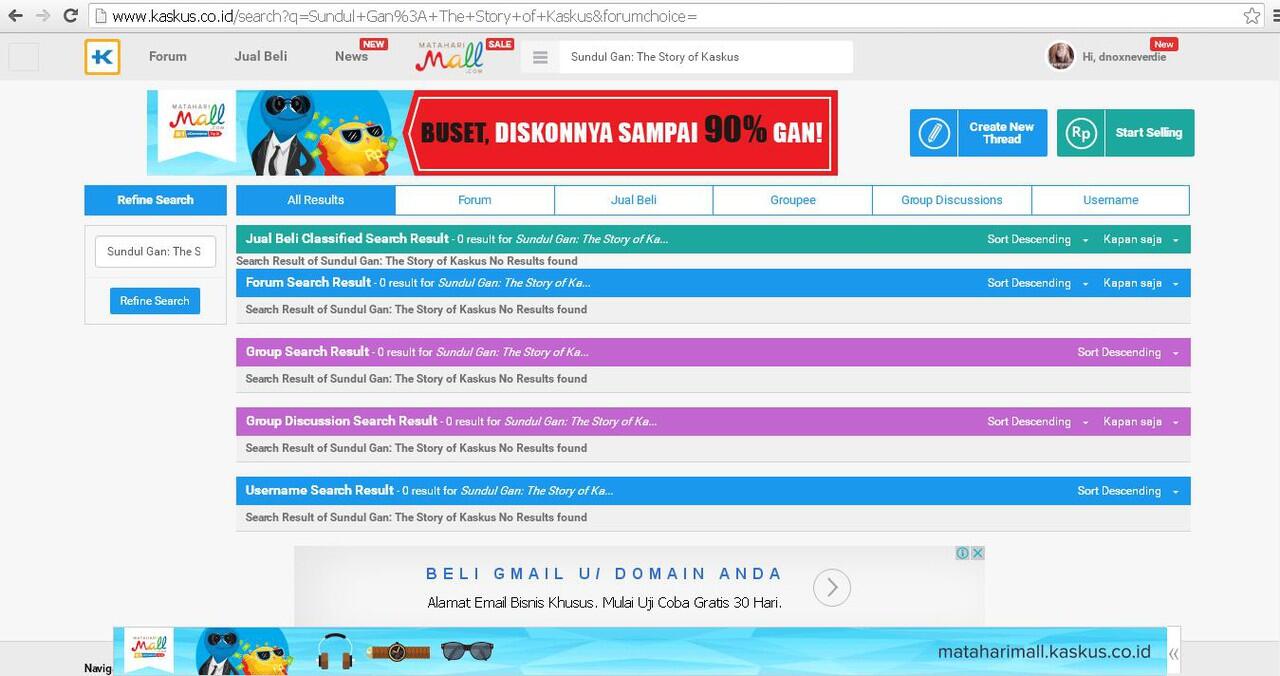This screenshot has width=1280, height=676.
Task: Bookmark page with the star icon
Action: [x=1252, y=16]
